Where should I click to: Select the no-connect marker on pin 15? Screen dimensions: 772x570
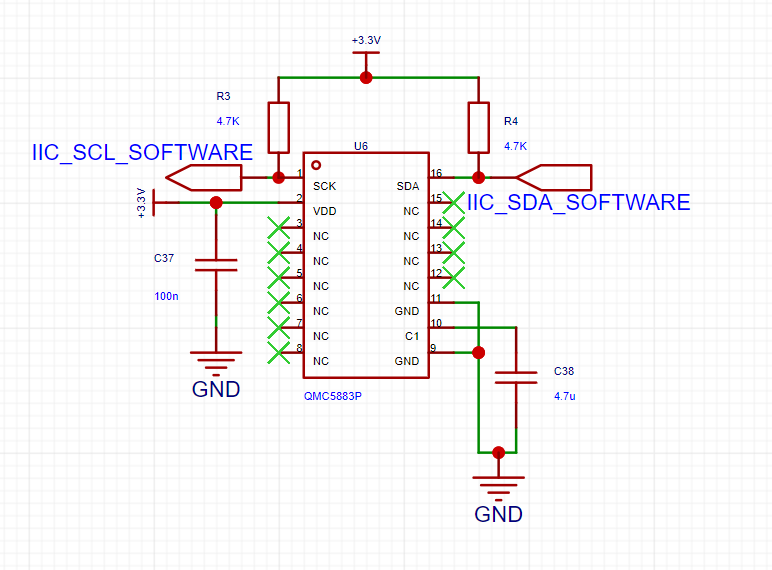(453, 202)
